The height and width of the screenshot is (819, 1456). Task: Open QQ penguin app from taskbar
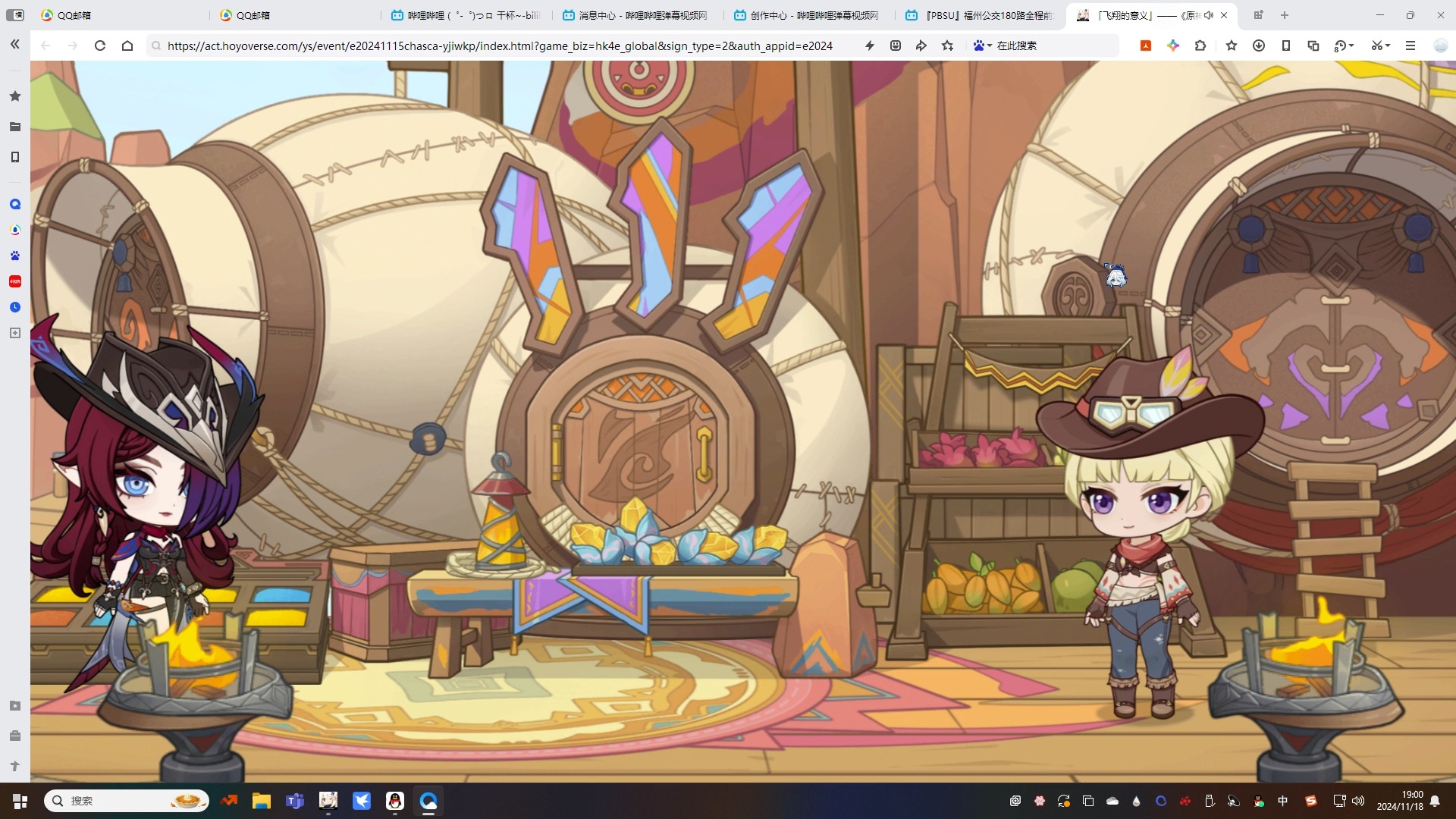pos(395,801)
